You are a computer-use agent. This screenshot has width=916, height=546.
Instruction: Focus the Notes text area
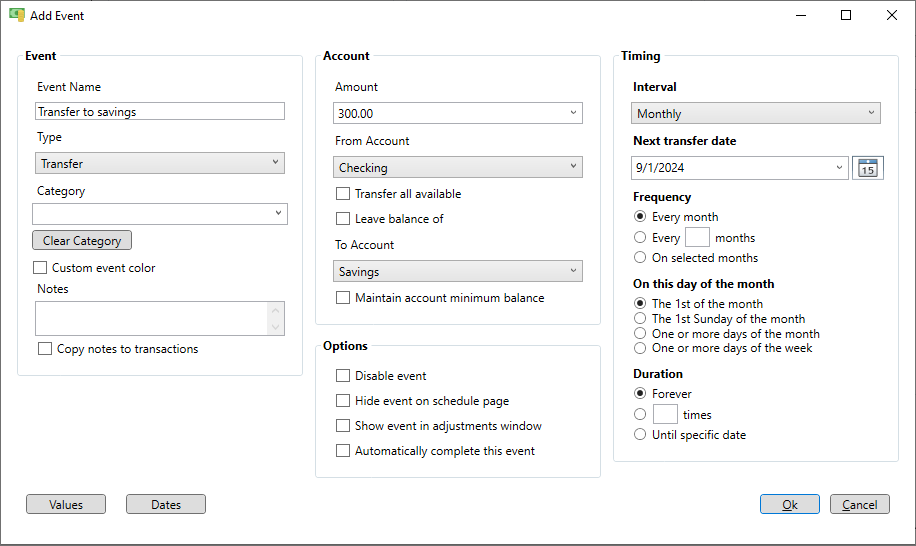pyautogui.click(x=159, y=319)
